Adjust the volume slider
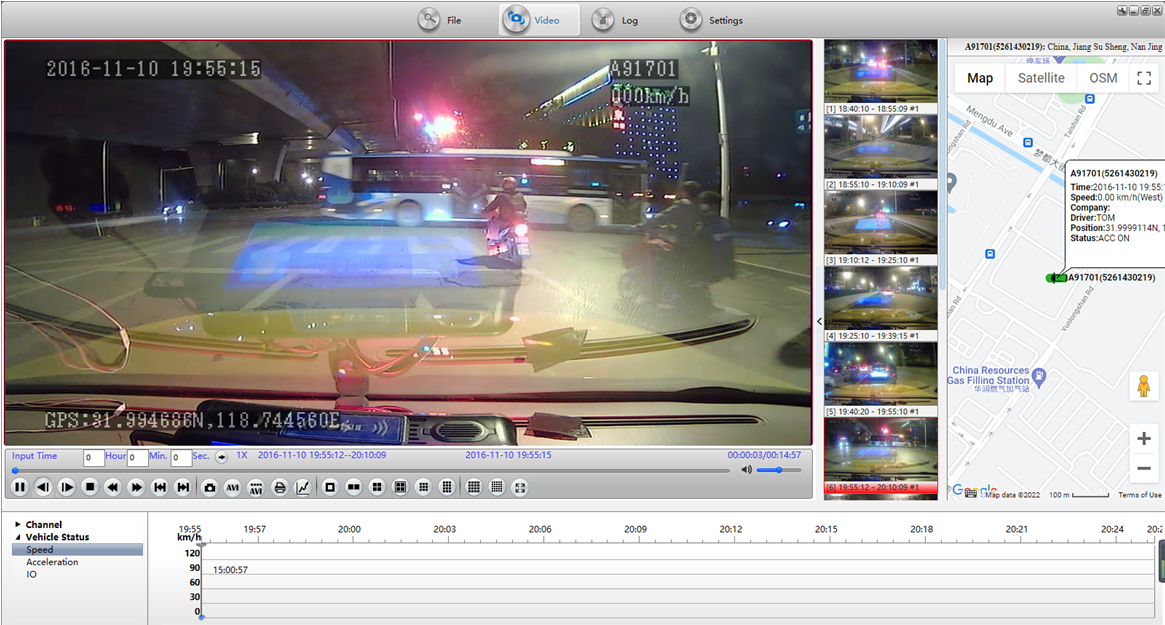Screen dimensions: 1165x625 779,470
